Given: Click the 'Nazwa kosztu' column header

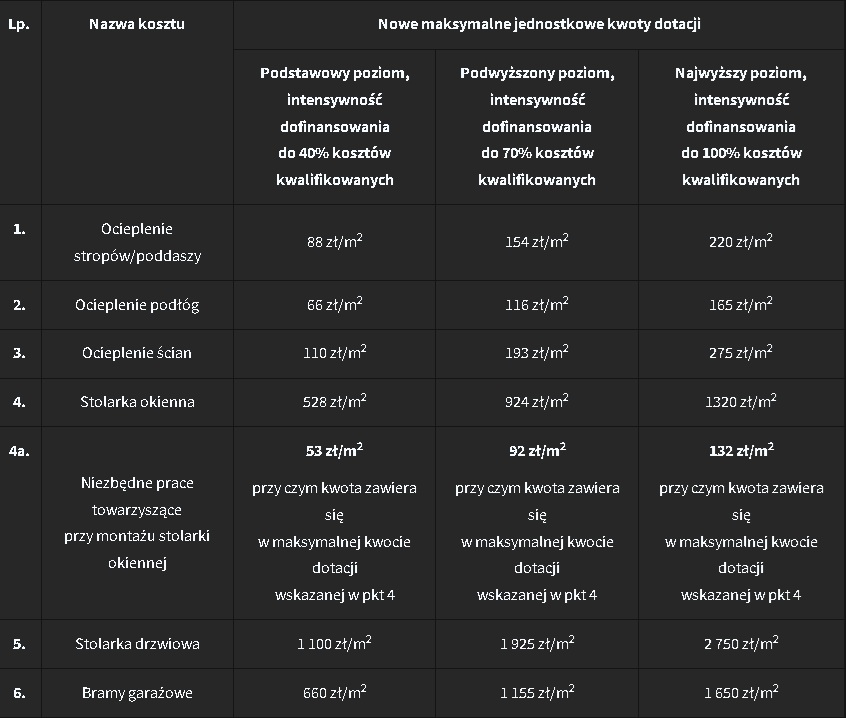Looking at the screenshot, I should 137,24.
